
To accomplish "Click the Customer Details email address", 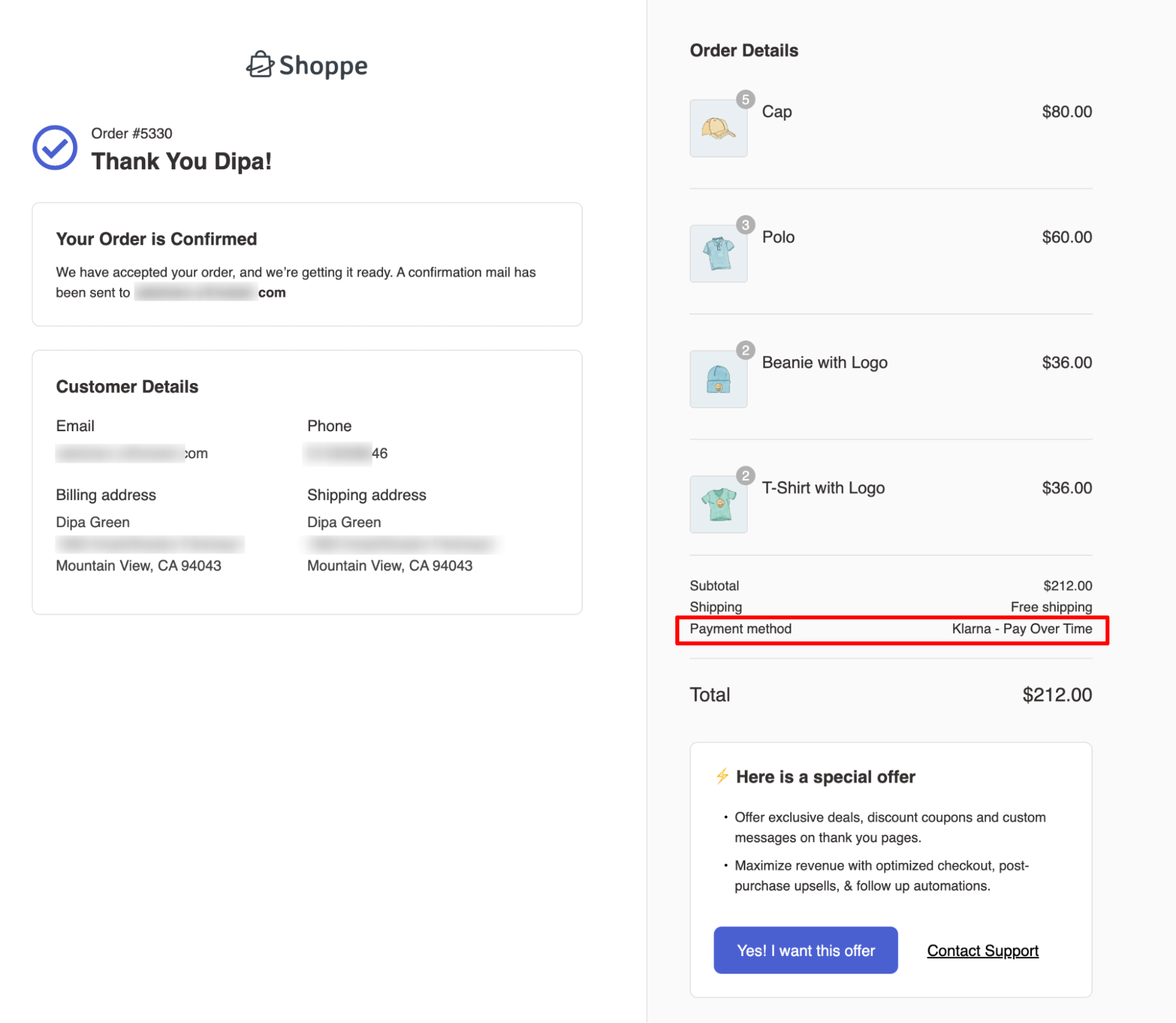I will (x=131, y=453).
